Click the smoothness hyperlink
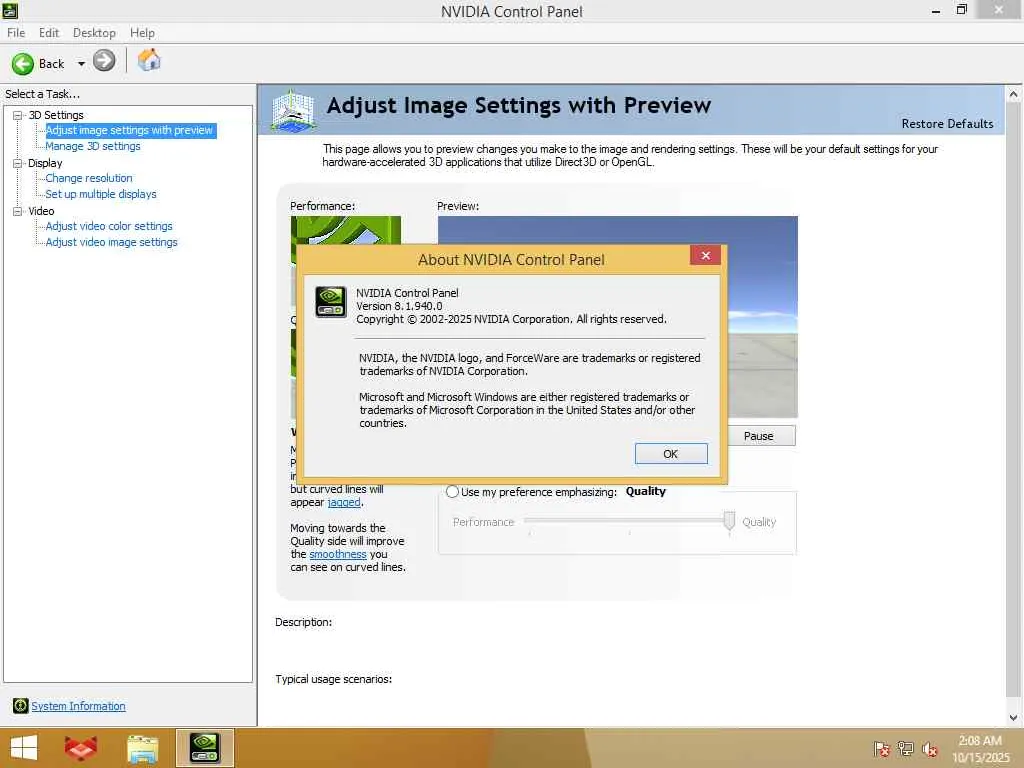Image resolution: width=1024 pixels, height=768 pixels. coord(338,554)
